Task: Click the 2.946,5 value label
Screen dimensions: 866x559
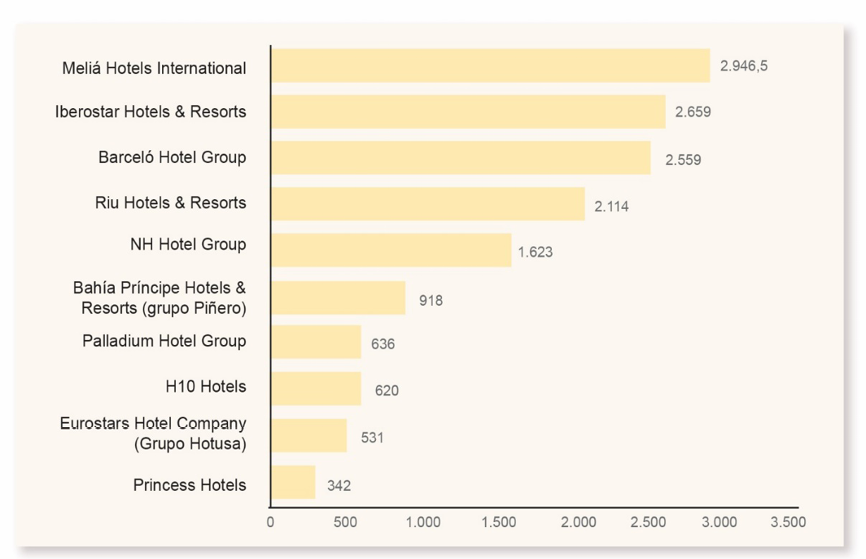Action: (744, 66)
